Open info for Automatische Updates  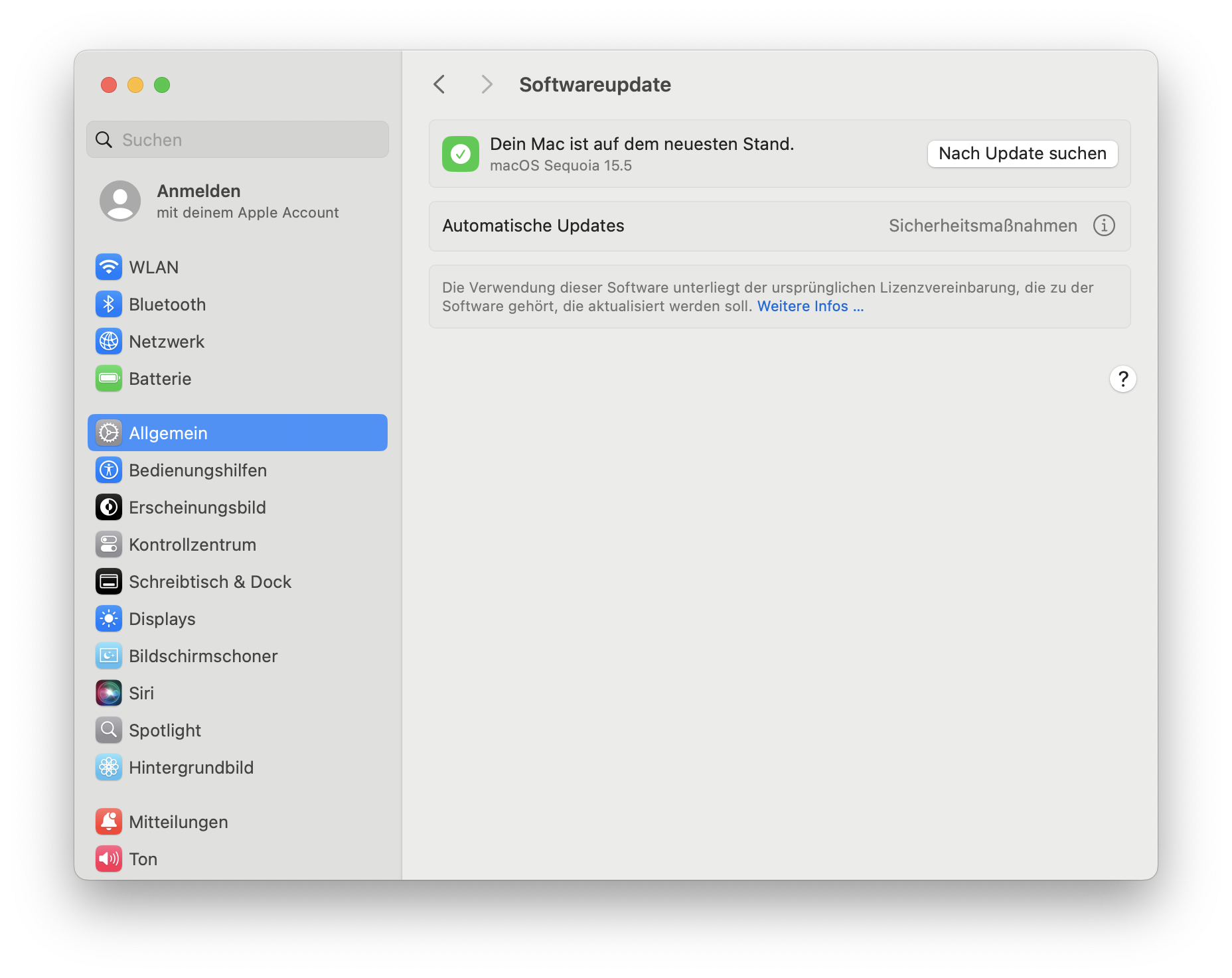pyautogui.click(x=1104, y=226)
